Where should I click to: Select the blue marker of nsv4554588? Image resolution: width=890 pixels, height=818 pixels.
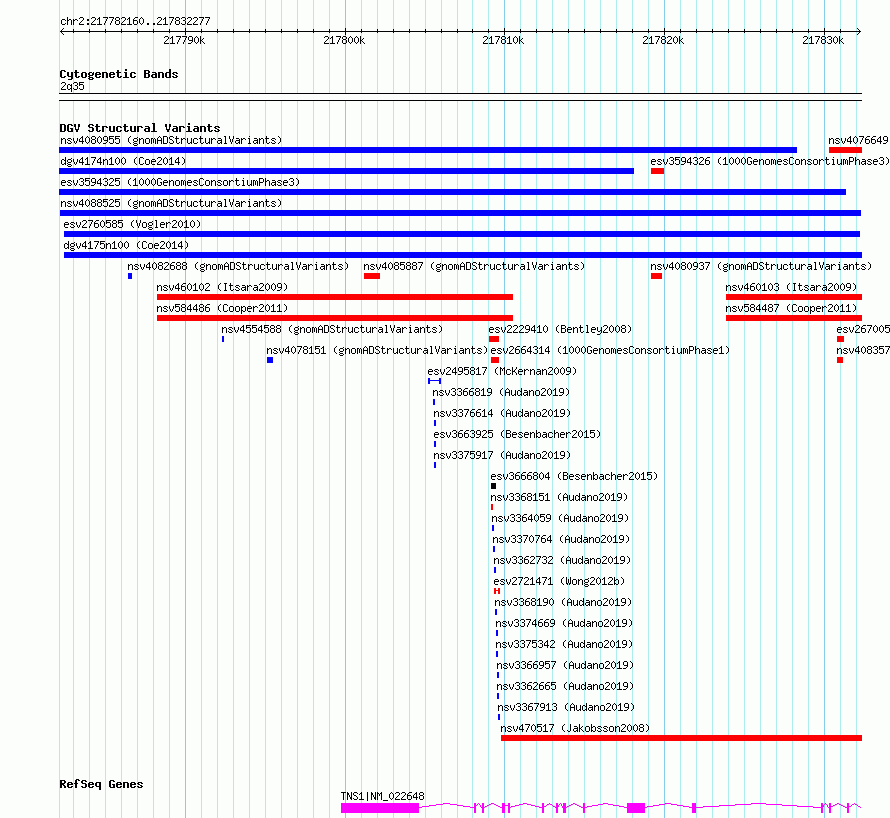click(x=223, y=339)
